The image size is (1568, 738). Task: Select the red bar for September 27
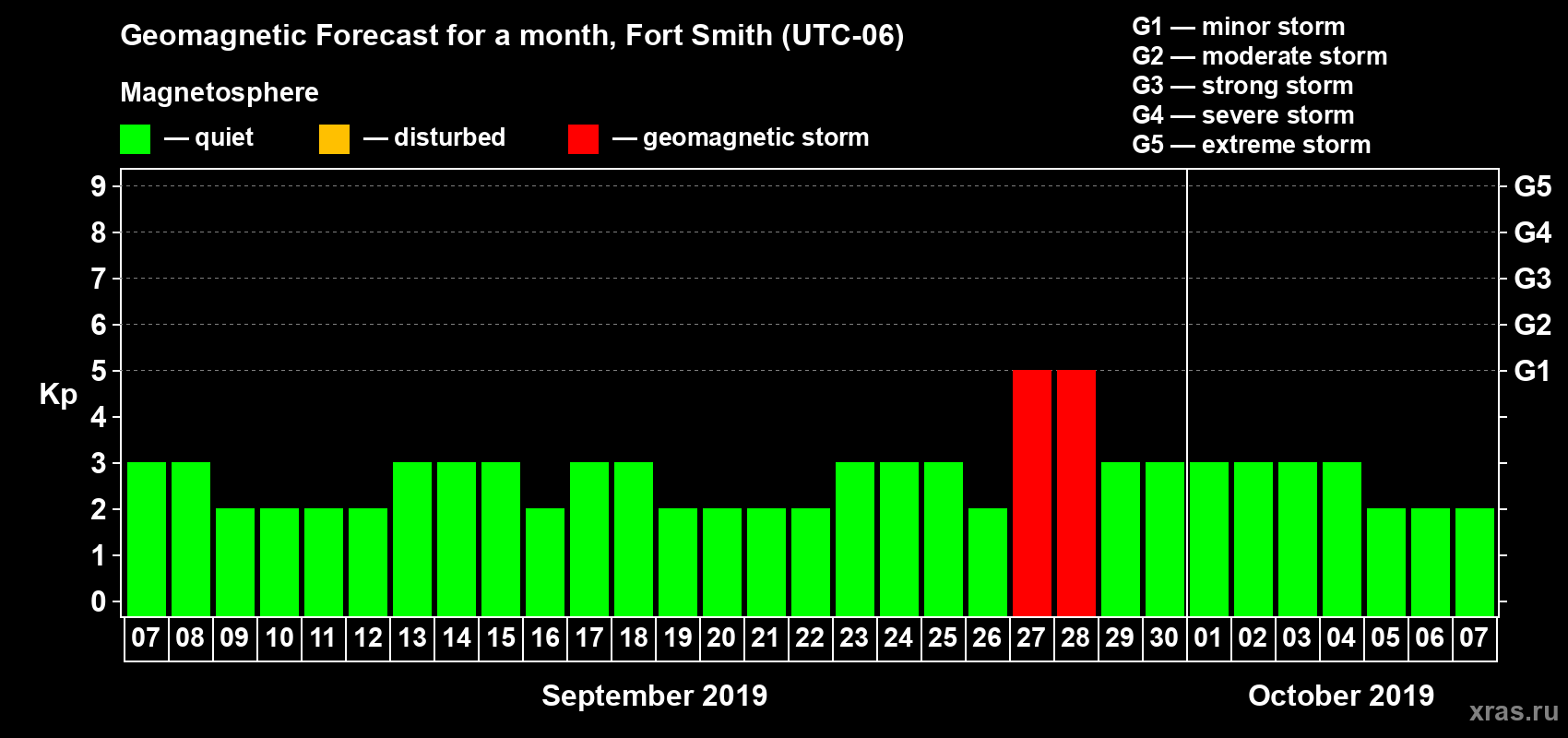1032,493
